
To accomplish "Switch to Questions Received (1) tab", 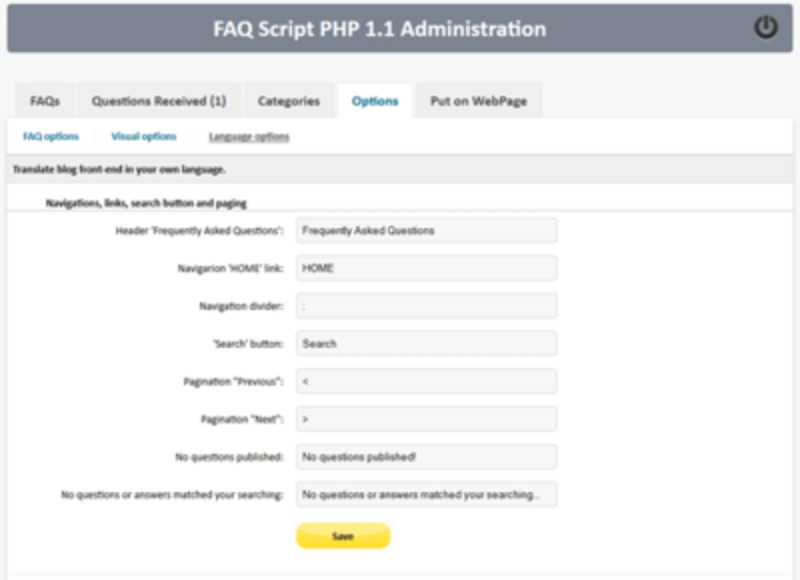I will click(x=159, y=101).
